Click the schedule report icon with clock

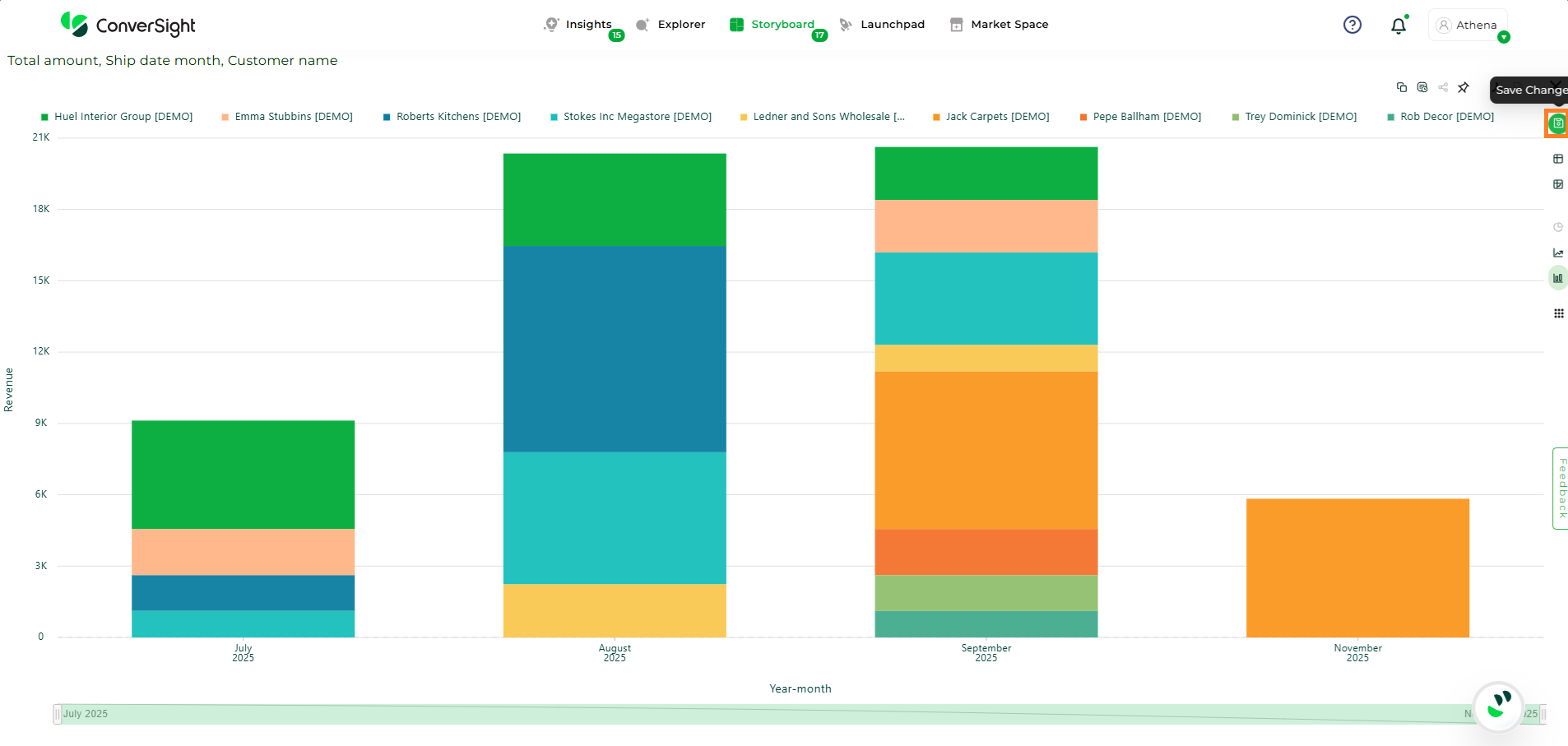pyautogui.click(x=1422, y=87)
